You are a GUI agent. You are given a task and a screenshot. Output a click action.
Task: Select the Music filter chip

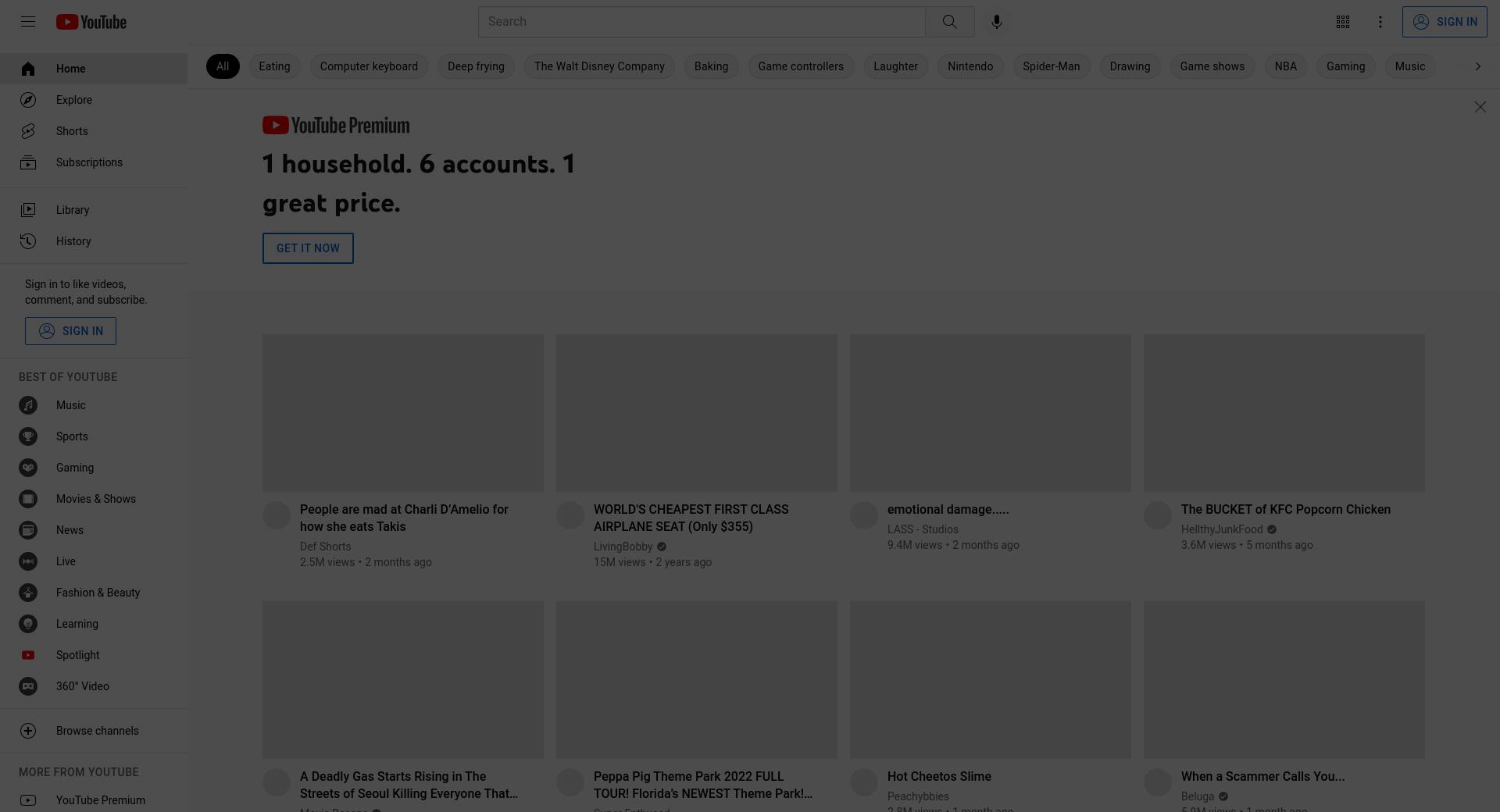pyautogui.click(x=1410, y=66)
